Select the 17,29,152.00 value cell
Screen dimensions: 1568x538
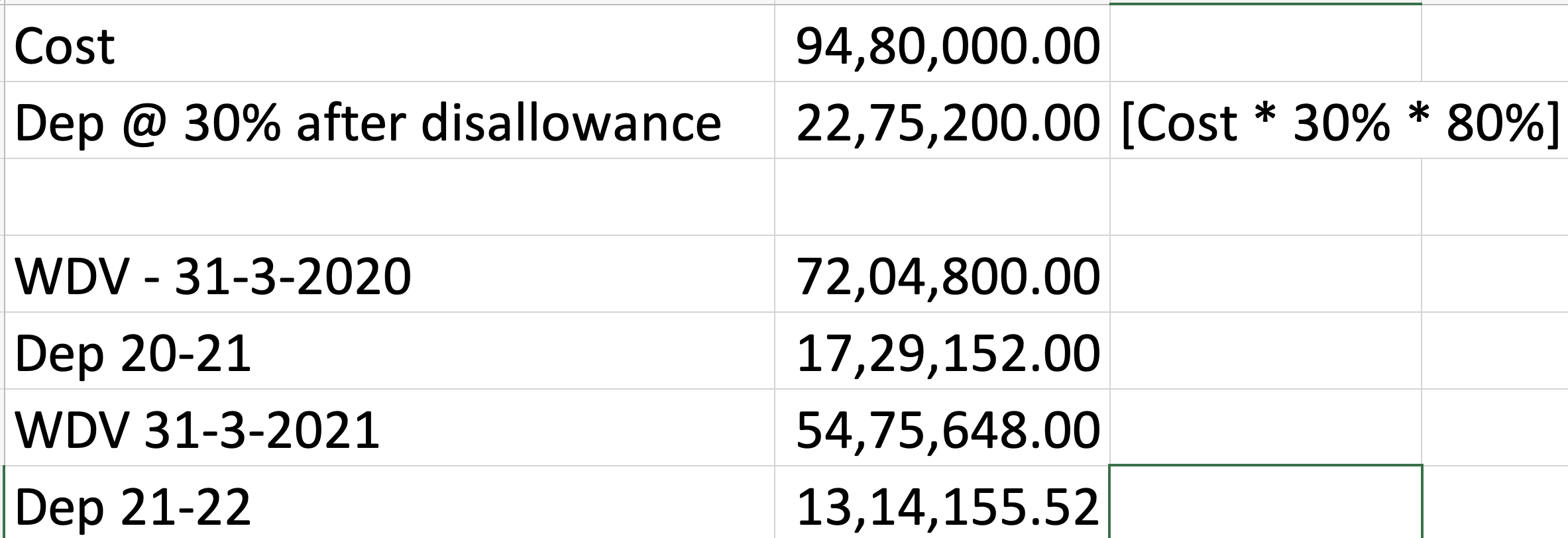click(x=942, y=352)
